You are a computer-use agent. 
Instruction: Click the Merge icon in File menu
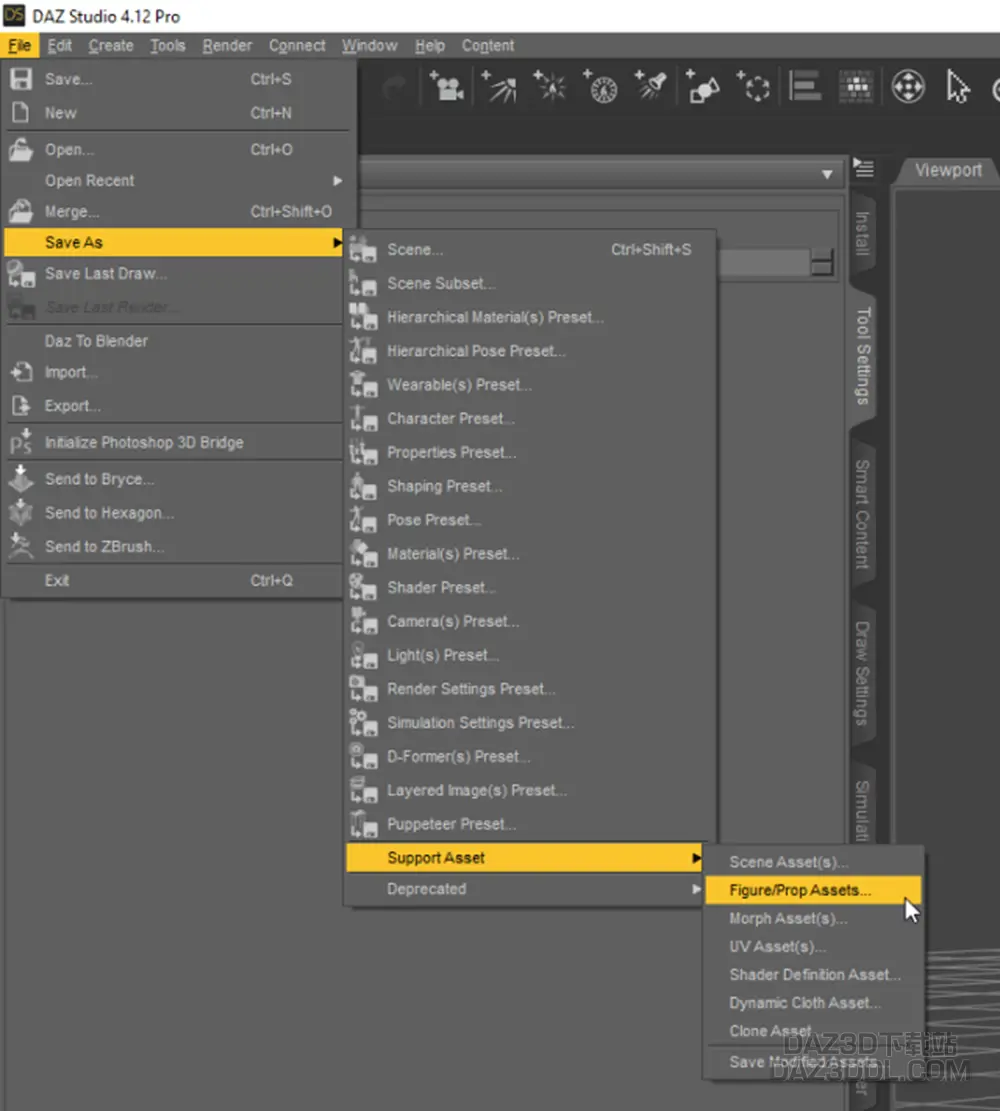(x=21, y=211)
